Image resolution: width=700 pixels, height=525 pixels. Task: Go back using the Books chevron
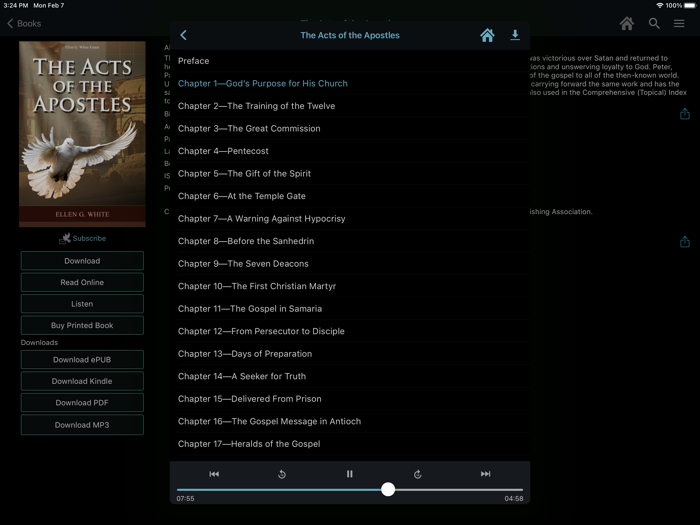point(24,24)
